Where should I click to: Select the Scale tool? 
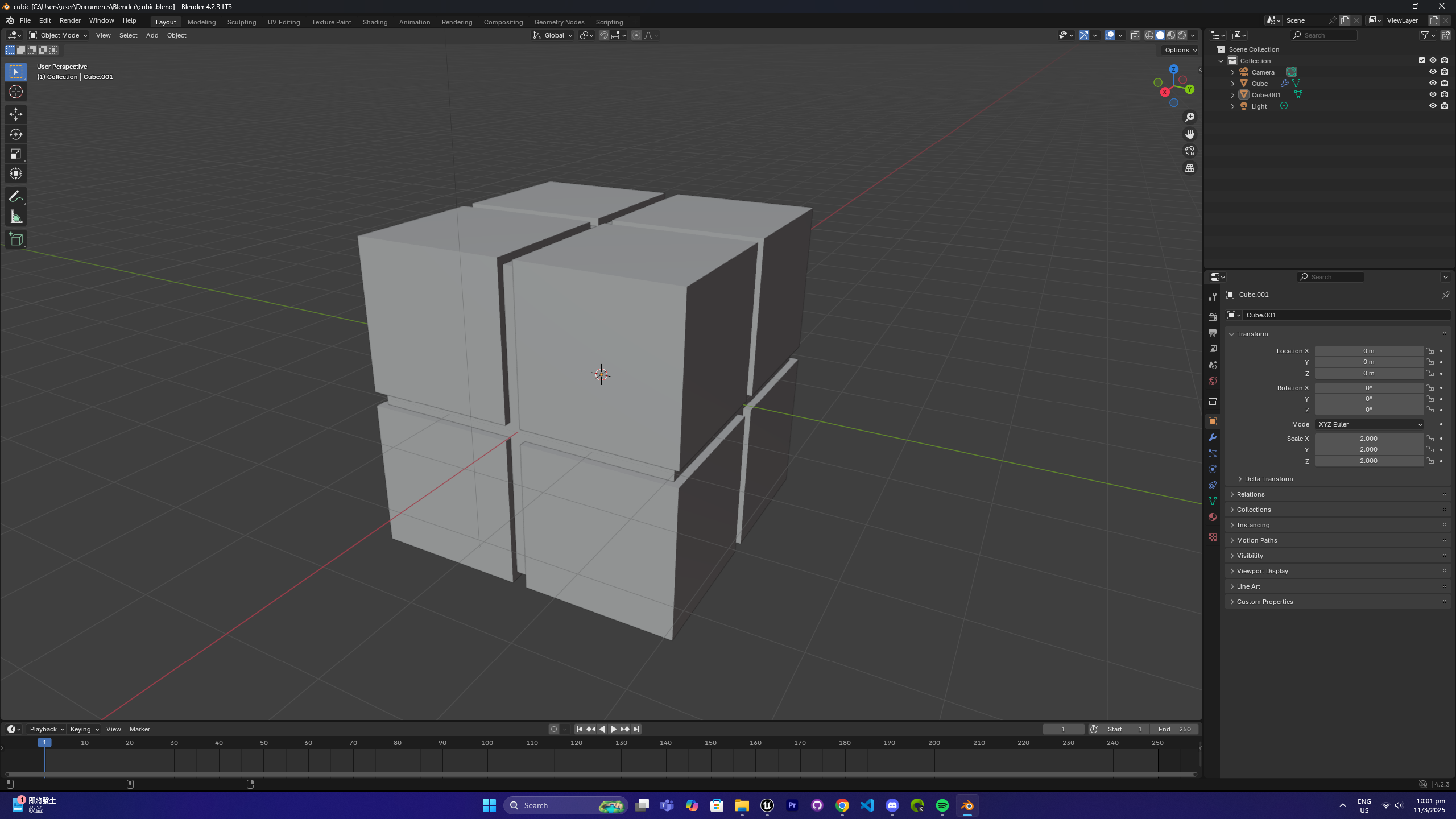click(x=16, y=154)
